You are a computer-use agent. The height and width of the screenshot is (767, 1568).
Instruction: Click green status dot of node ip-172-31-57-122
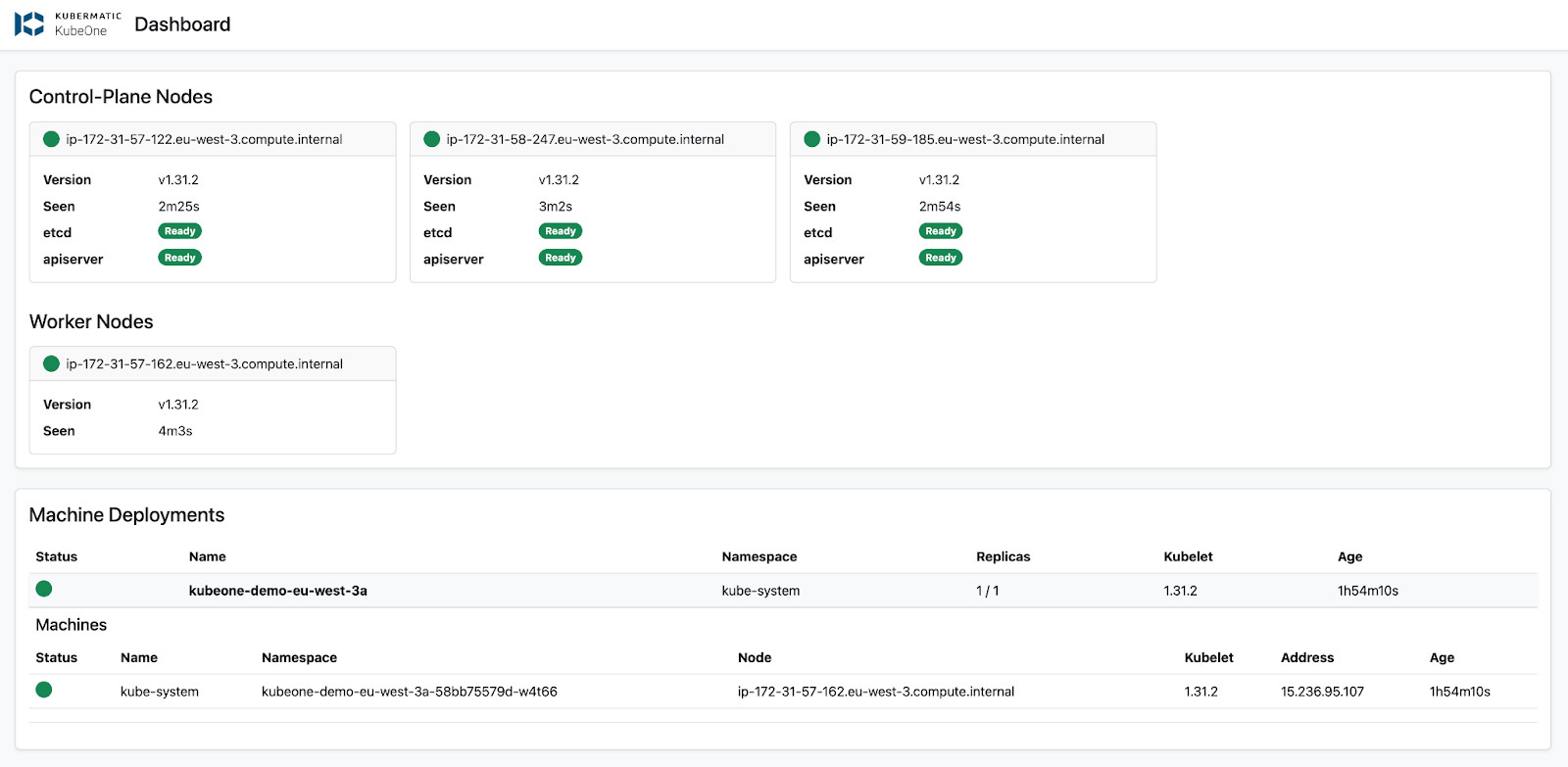(x=52, y=139)
